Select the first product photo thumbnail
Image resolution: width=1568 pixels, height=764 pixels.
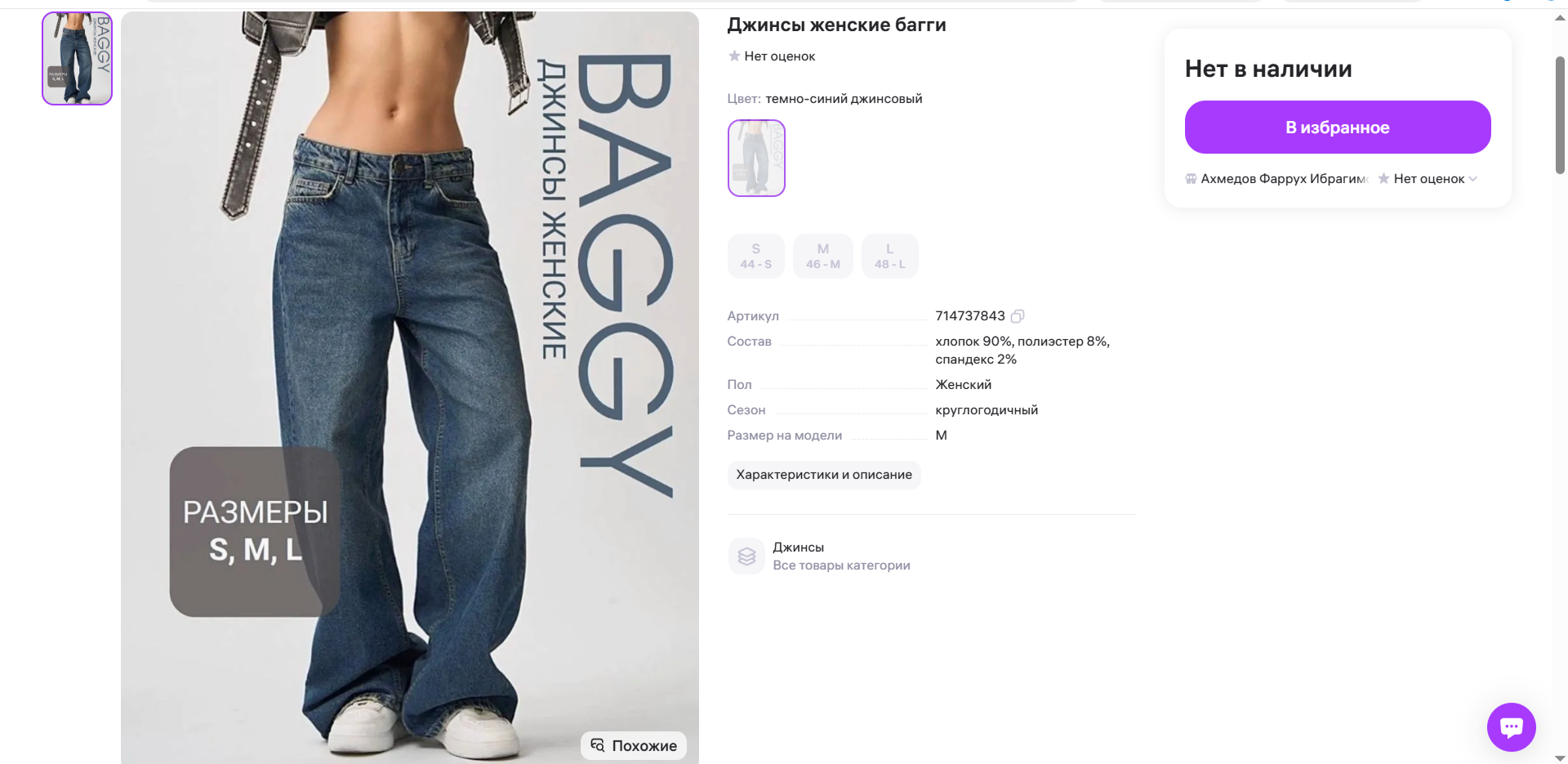coord(77,58)
